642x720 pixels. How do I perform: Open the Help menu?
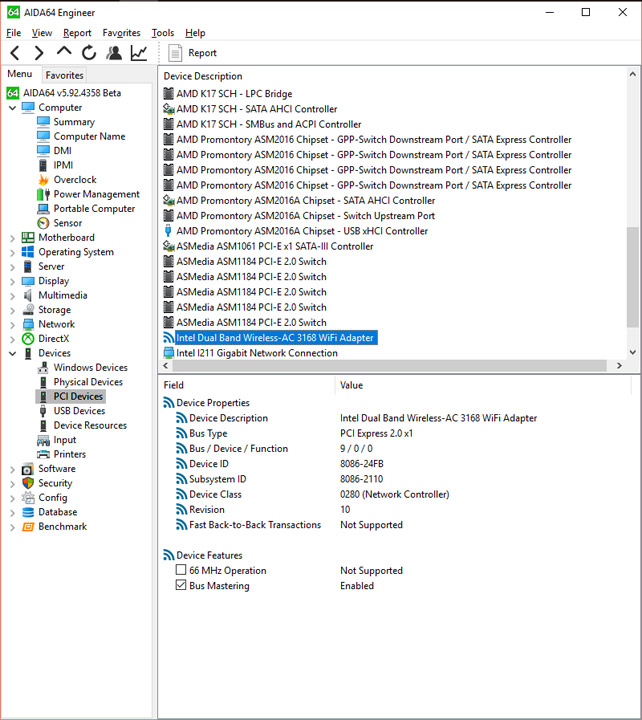[x=195, y=33]
